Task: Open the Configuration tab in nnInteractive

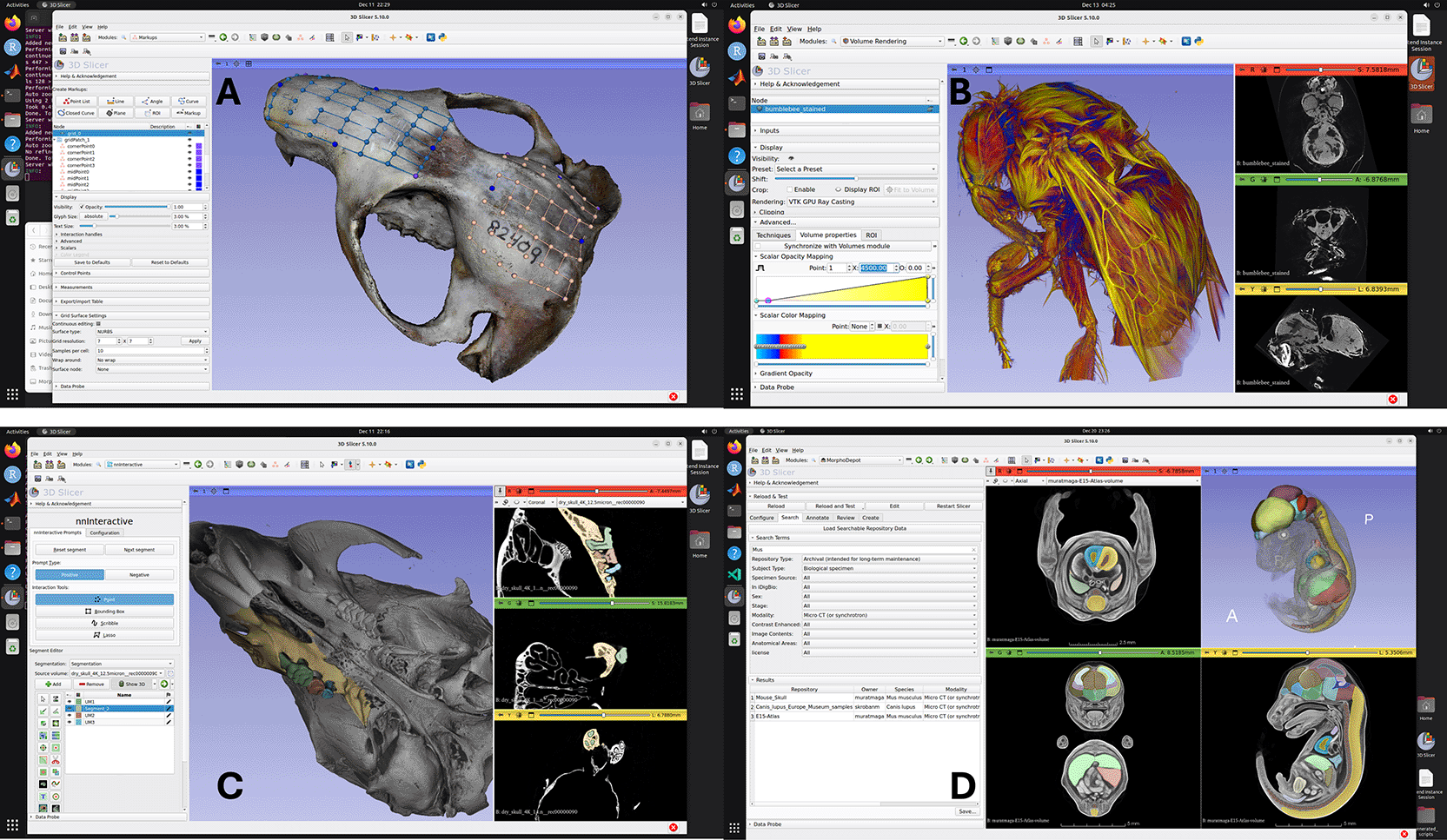Action: tap(104, 532)
